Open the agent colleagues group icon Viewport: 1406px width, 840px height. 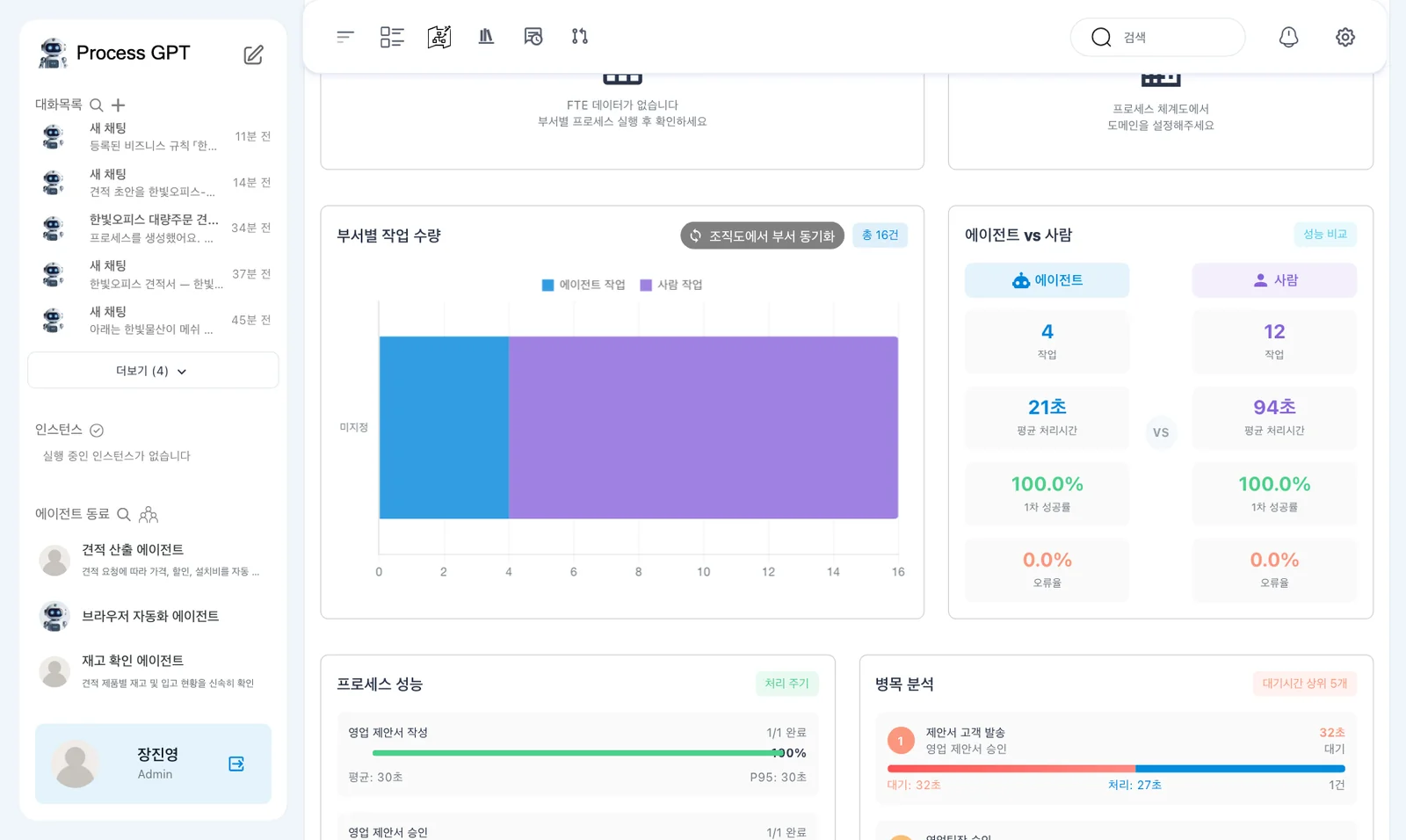pyautogui.click(x=149, y=514)
